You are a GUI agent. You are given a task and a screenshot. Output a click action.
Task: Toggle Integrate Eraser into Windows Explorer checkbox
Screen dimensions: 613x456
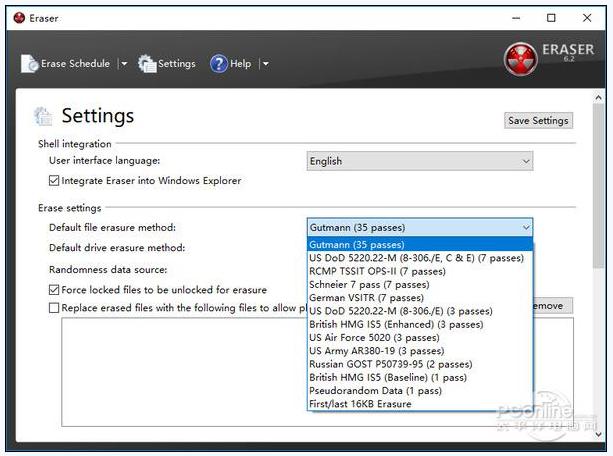54,181
